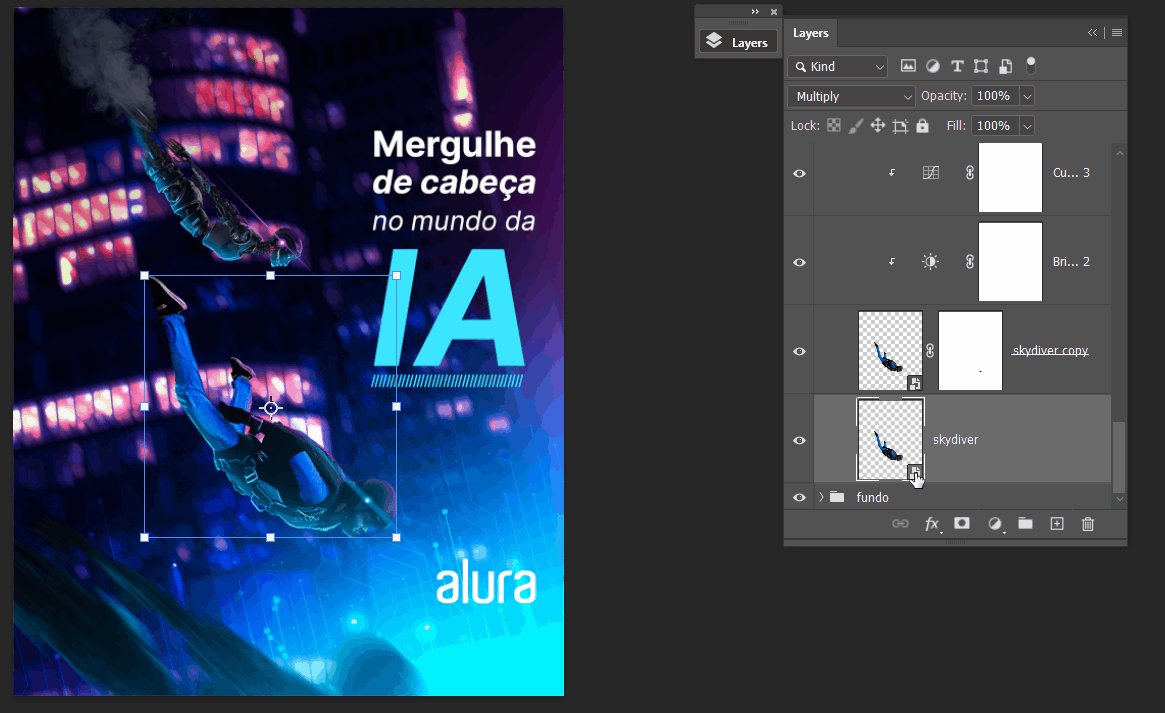1165x713 pixels.
Task: Hide the skydiver layer
Action: click(x=799, y=440)
